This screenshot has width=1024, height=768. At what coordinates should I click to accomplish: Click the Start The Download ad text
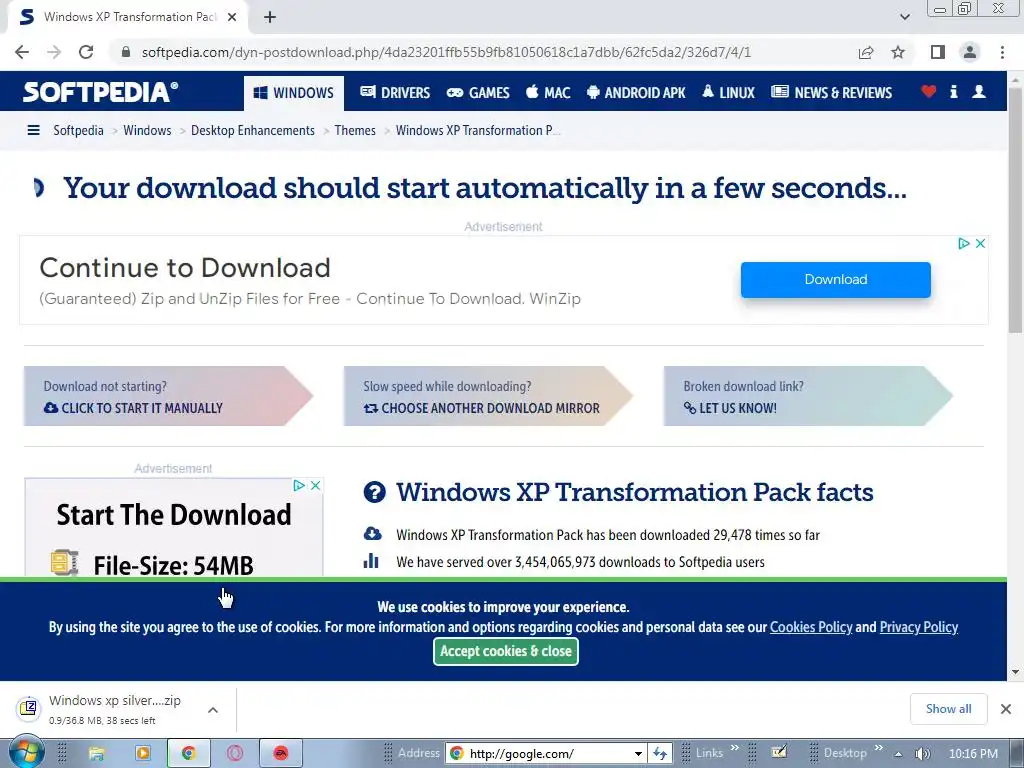(x=174, y=515)
